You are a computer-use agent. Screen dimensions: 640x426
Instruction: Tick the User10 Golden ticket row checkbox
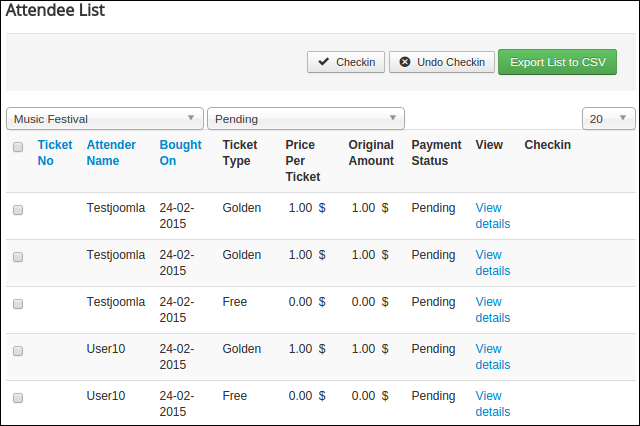pyautogui.click(x=18, y=351)
